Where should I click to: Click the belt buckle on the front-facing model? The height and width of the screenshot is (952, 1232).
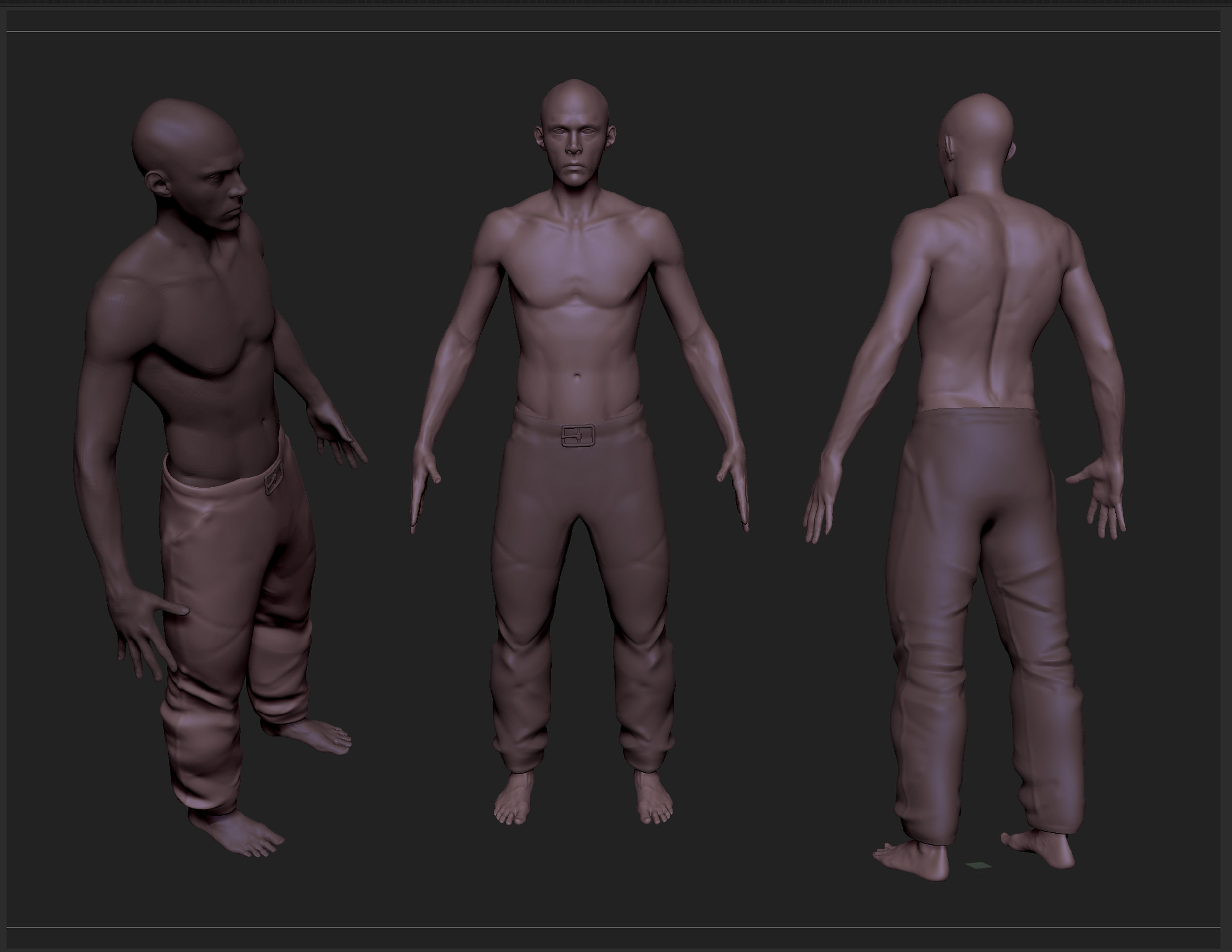click(x=578, y=436)
